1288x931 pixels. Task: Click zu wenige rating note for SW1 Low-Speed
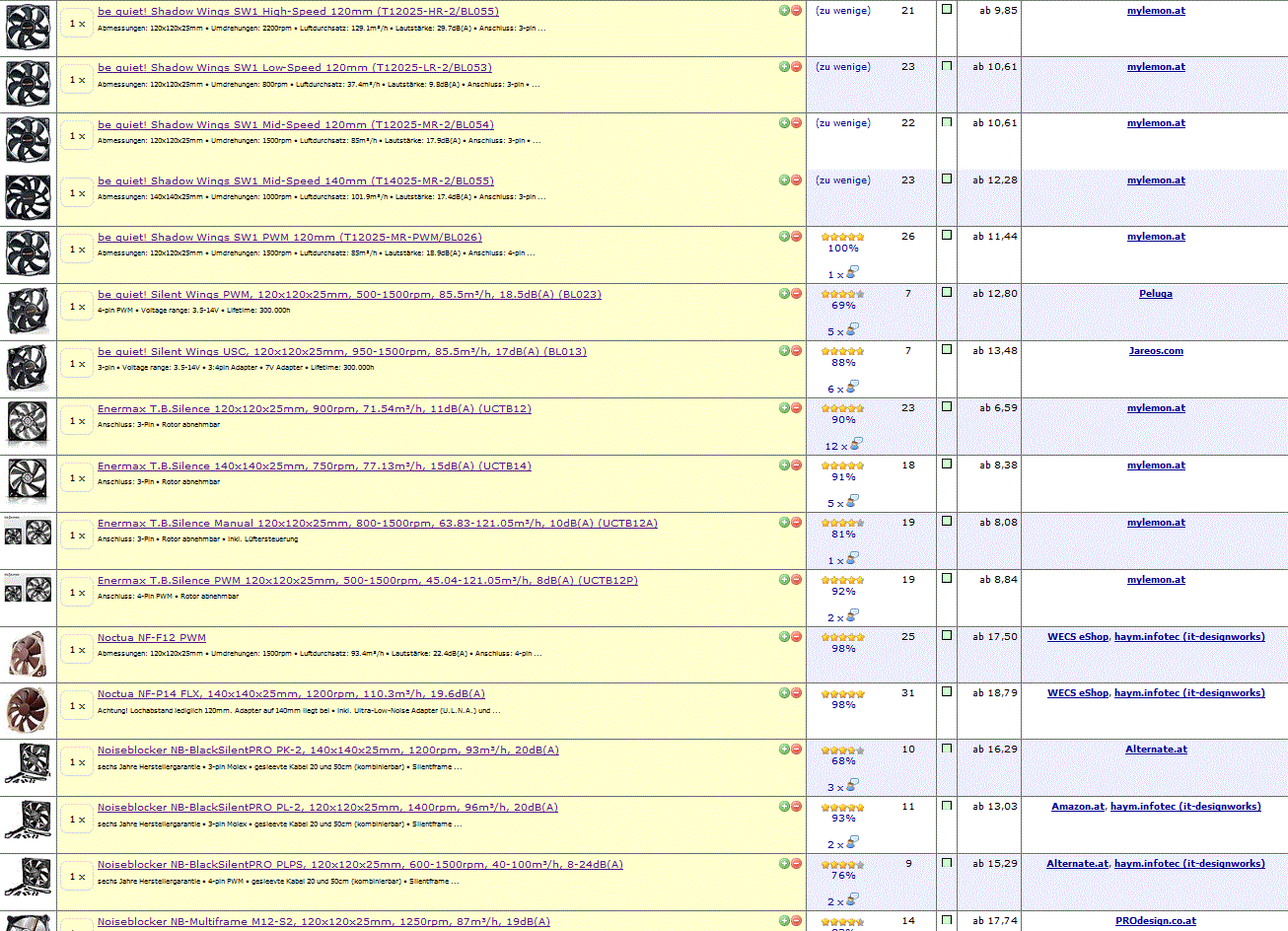coord(843,67)
